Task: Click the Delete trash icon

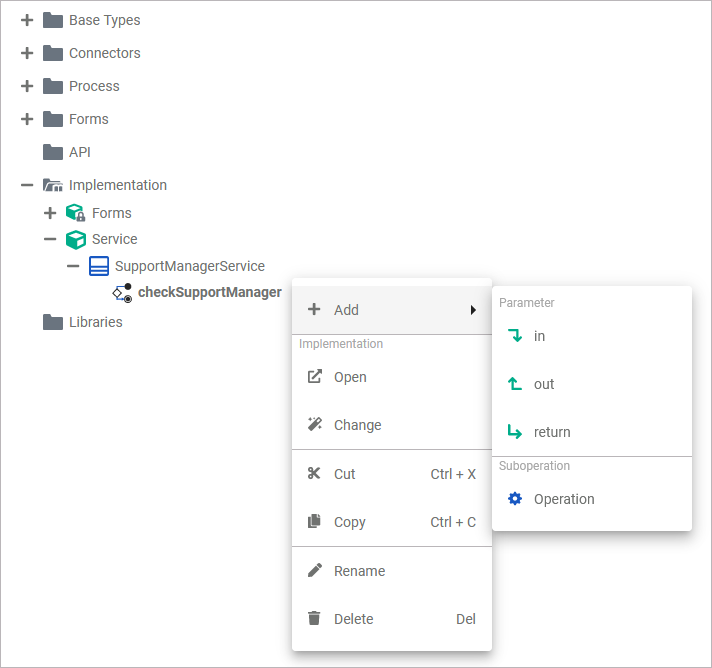Action: click(314, 618)
